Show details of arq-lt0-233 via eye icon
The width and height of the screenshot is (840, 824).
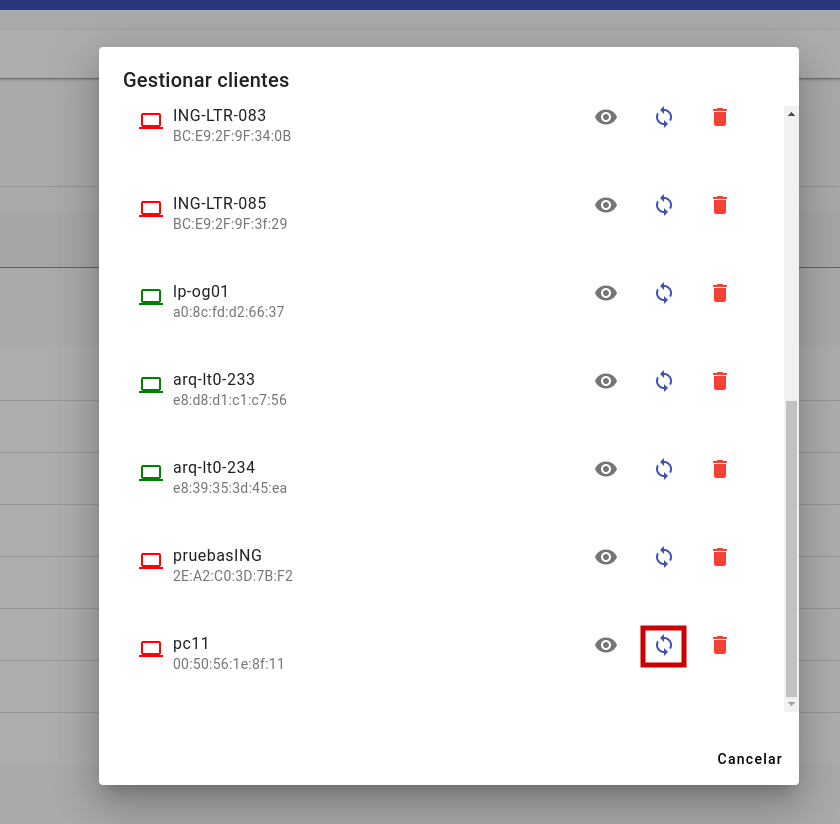(606, 381)
